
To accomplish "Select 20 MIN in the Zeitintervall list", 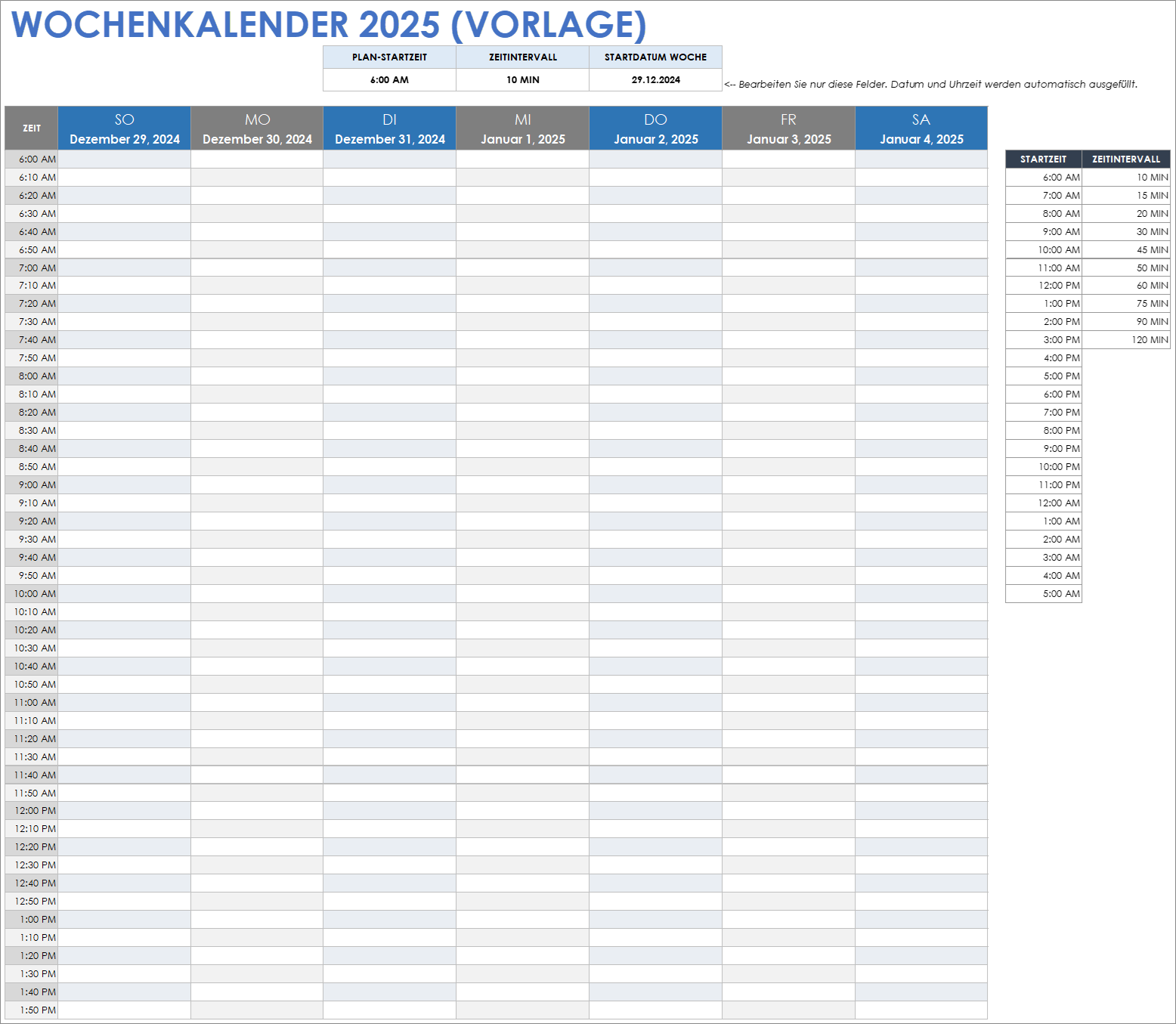I will point(1126,214).
